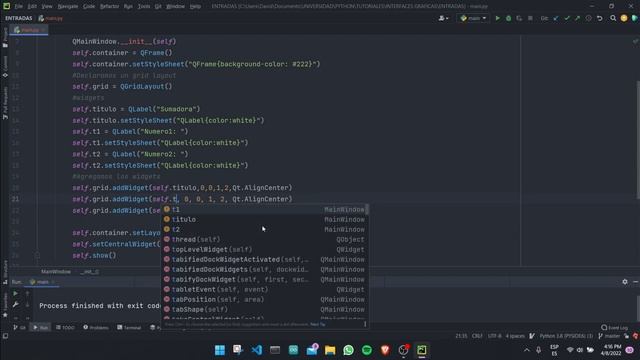Open the user account dropdown icon
The height and width of the screenshot is (360, 640).
pyautogui.click(x=443, y=18)
